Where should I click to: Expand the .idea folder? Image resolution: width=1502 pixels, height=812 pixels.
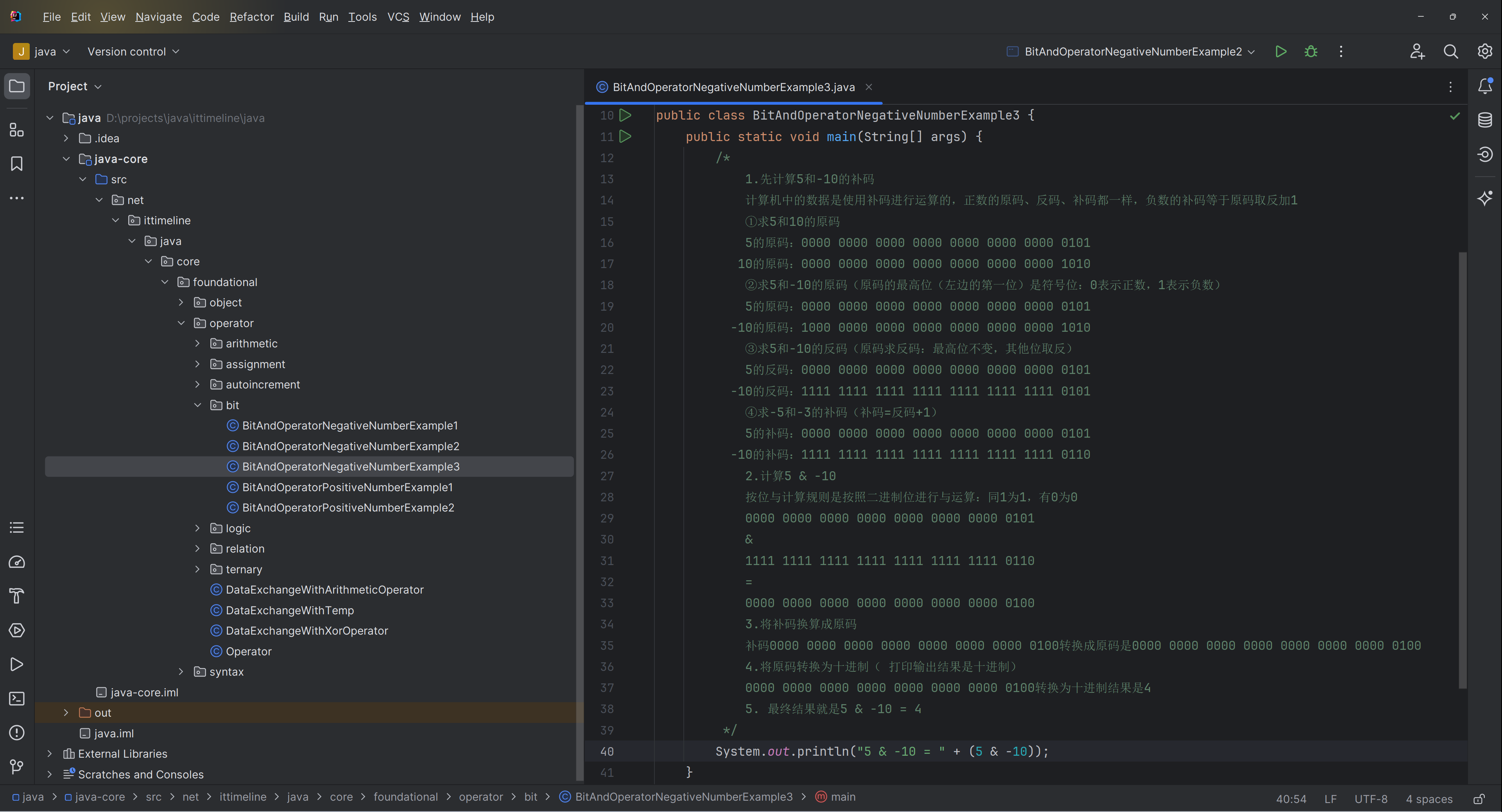point(66,138)
